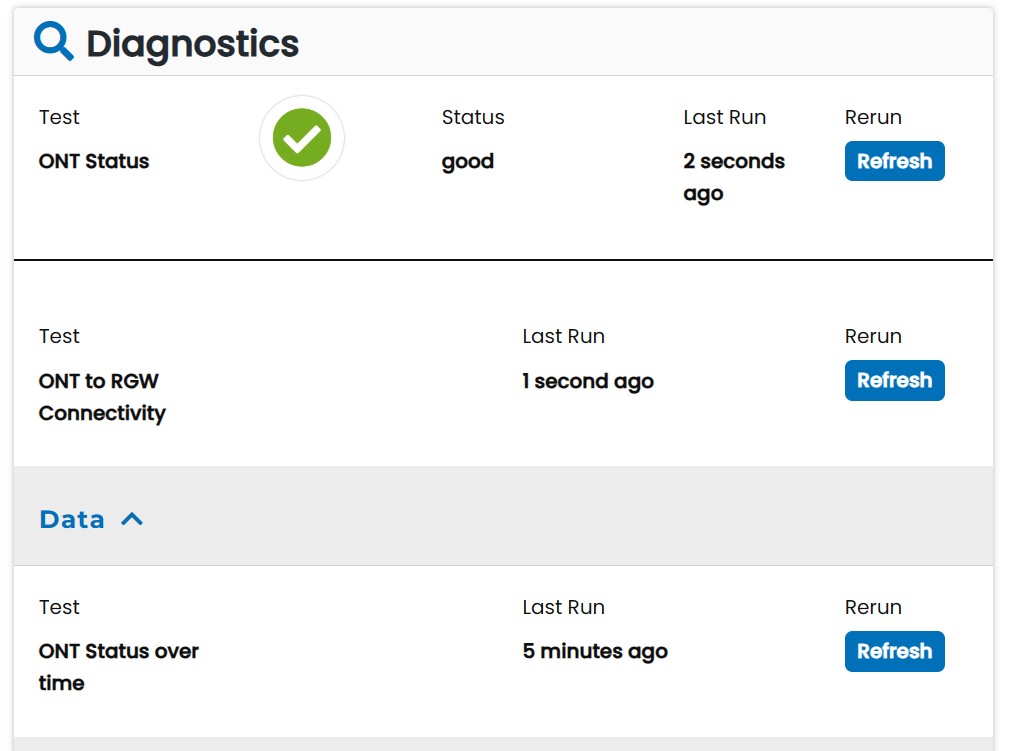Rerun ONT to RGW Connectivity test
Image resolution: width=1012 pixels, height=751 pixels.
894,380
